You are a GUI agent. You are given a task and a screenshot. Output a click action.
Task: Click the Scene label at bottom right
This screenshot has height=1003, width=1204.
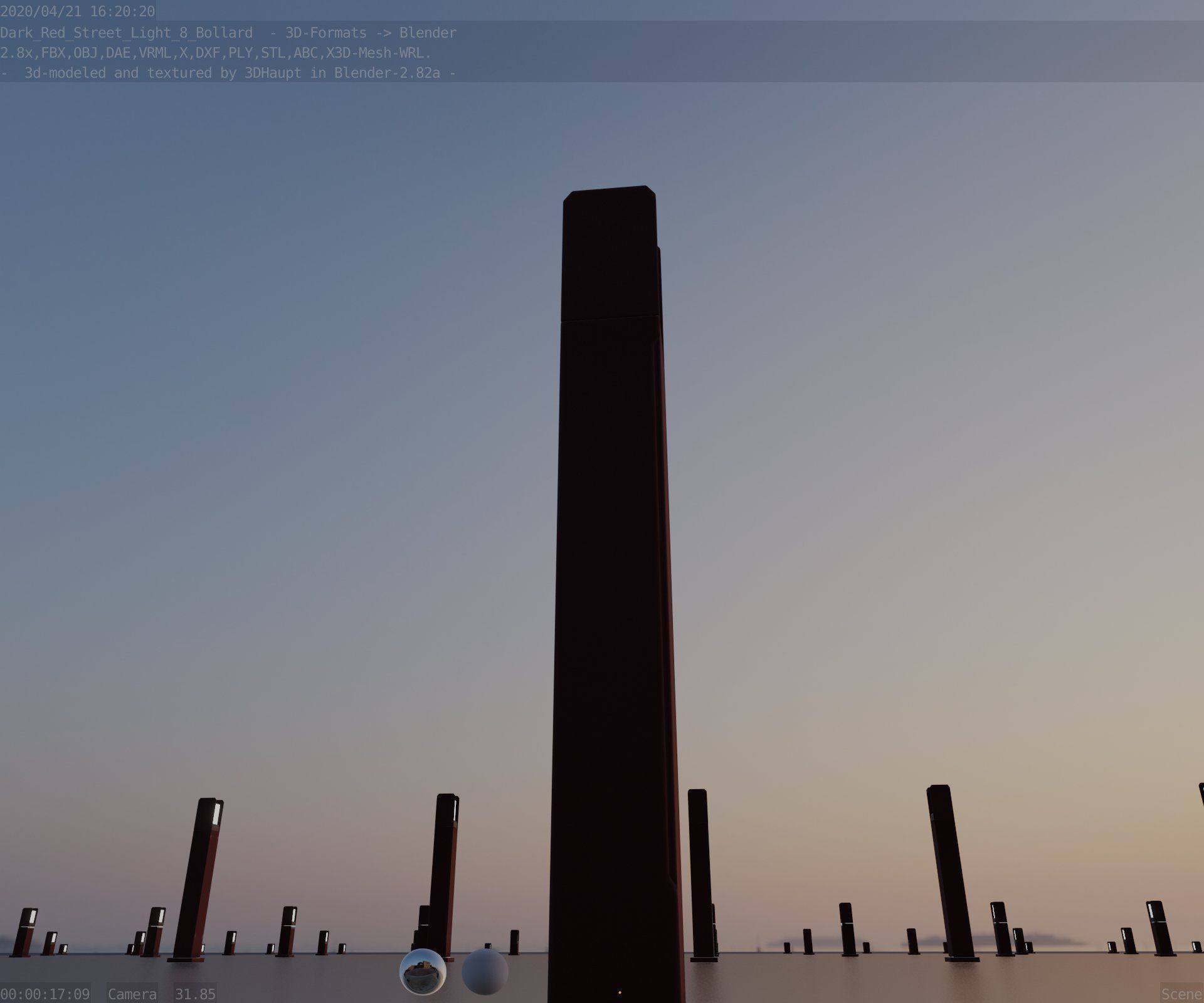pos(1181,994)
